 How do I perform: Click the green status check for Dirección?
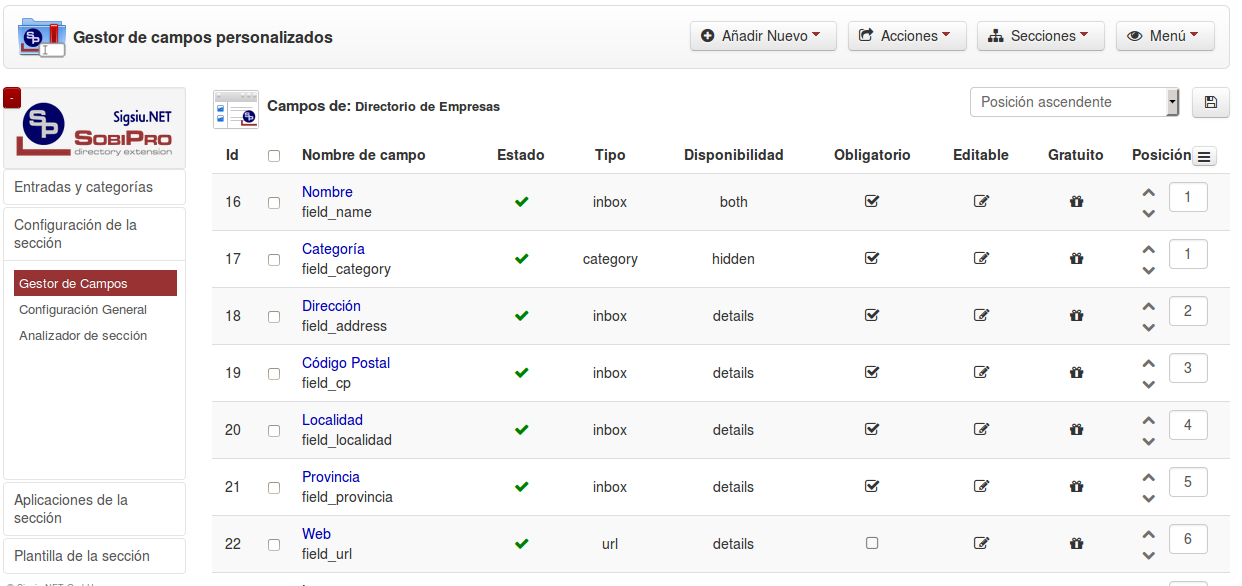pyautogui.click(x=522, y=316)
